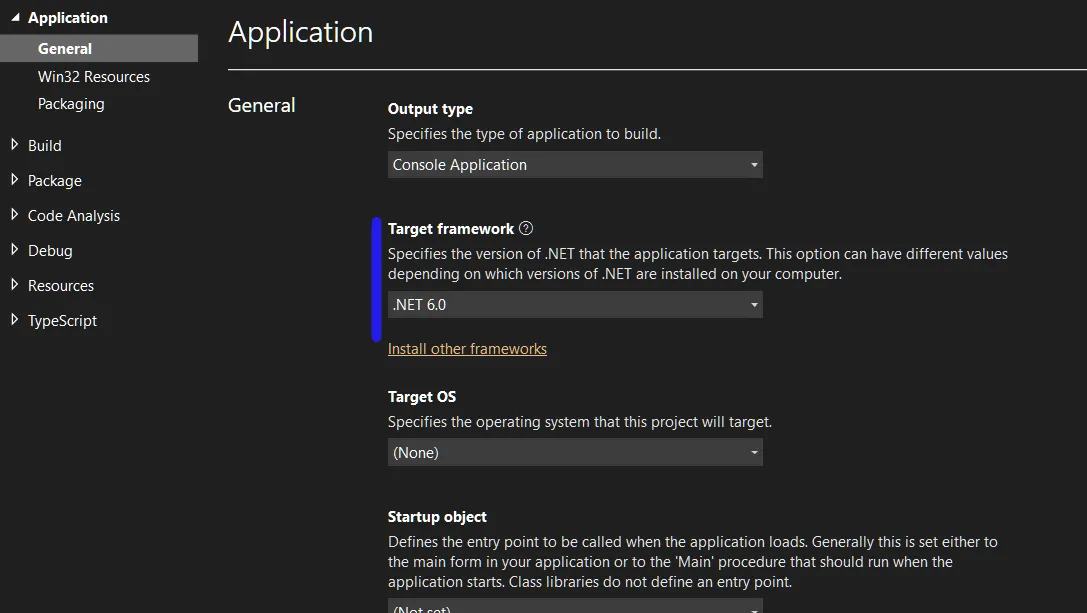Select the TypeScript label in the sidebar
Viewport: 1087px width, 613px height.
pos(63,321)
